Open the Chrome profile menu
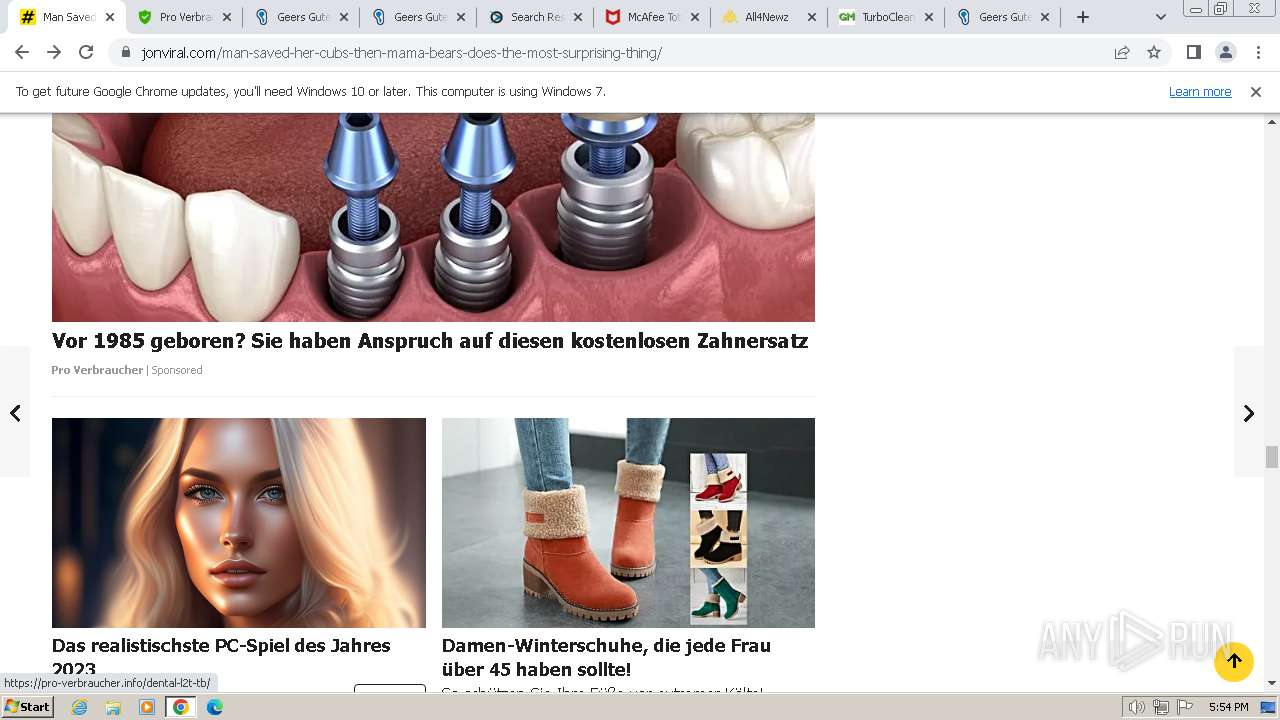The height and width of the screenshot is (720, 1280). tap(1225, 52)
